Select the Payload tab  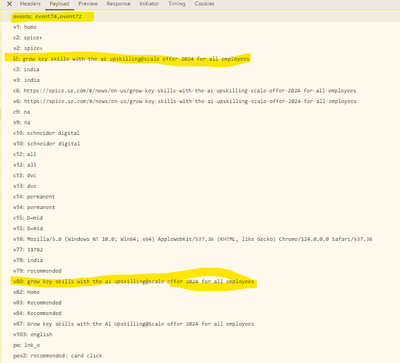(x=59, y=4)
